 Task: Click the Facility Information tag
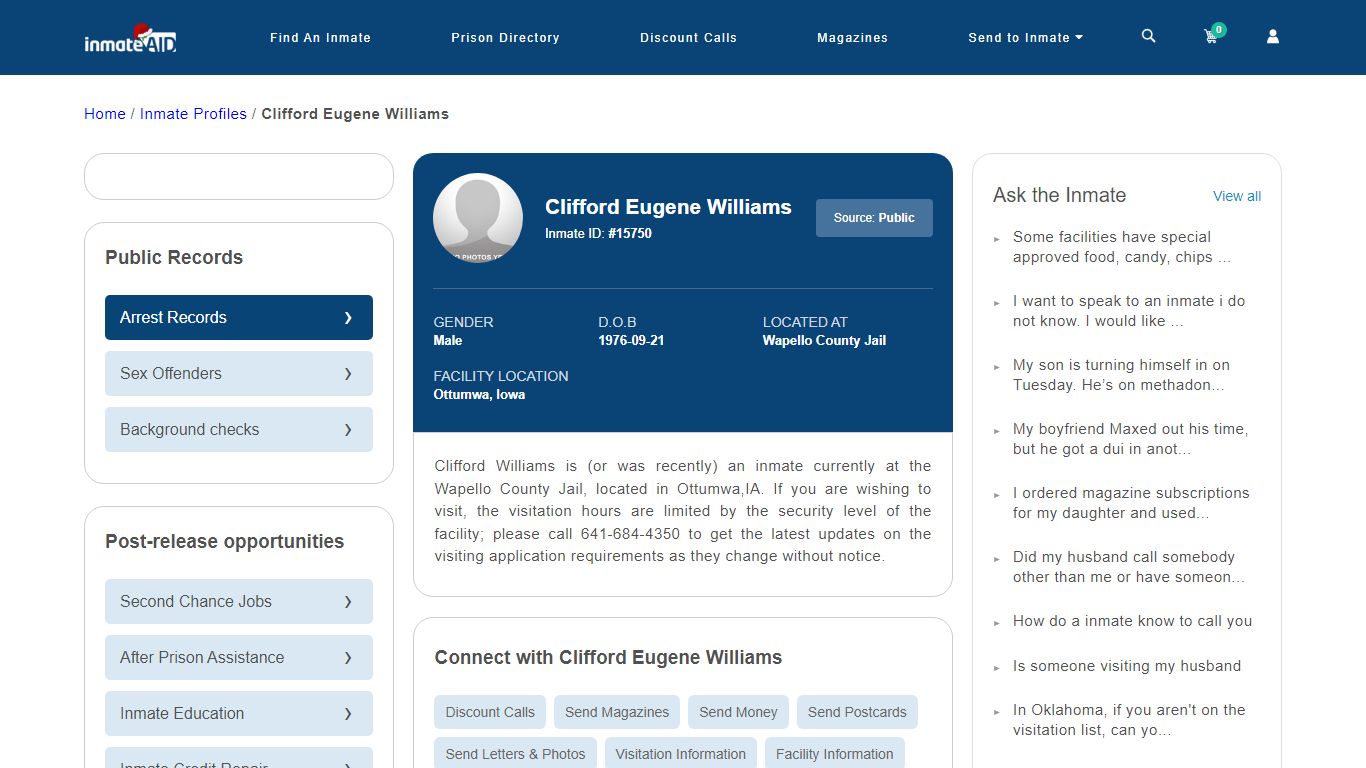coord(835,754)
